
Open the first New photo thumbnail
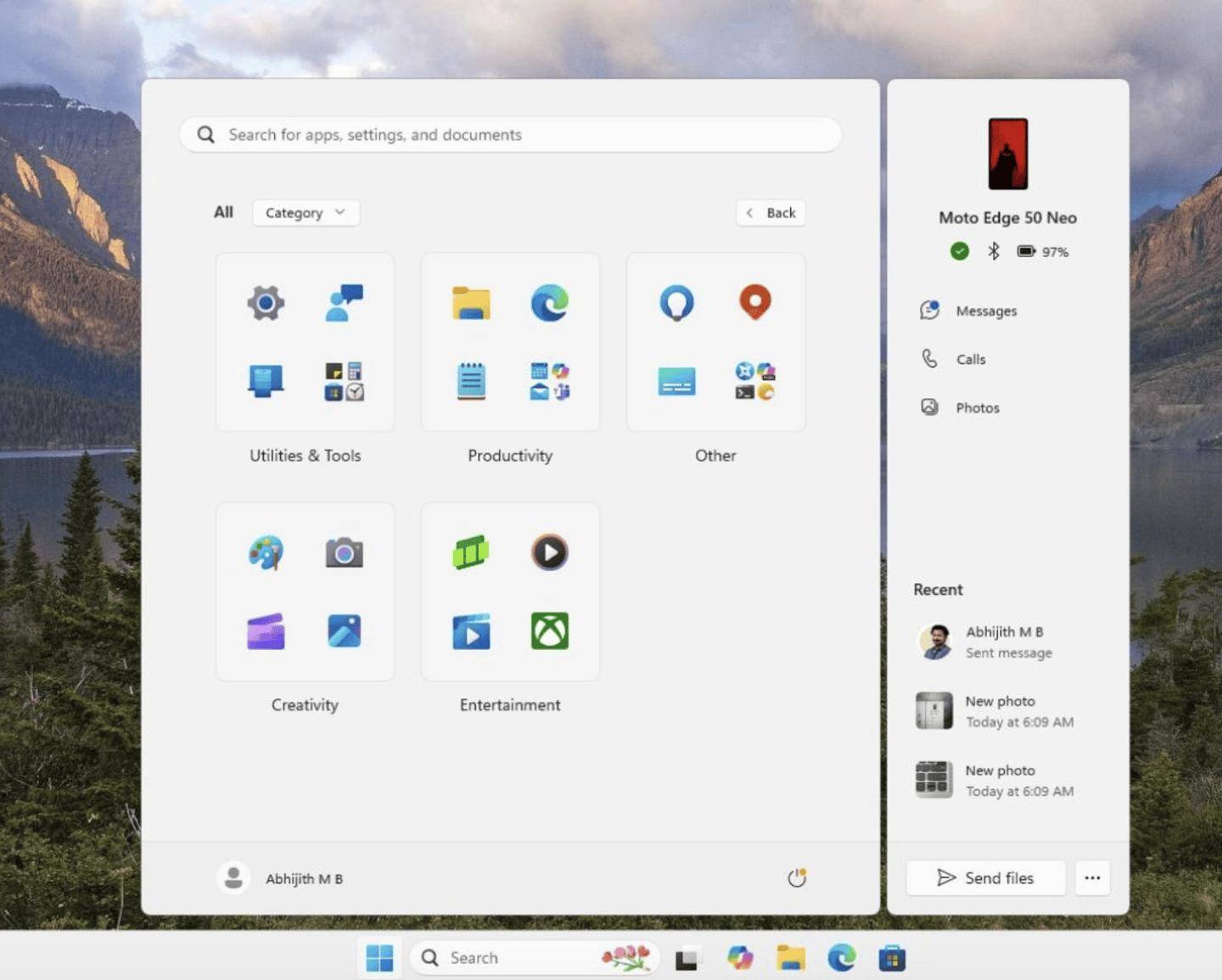tap(933, 711)
